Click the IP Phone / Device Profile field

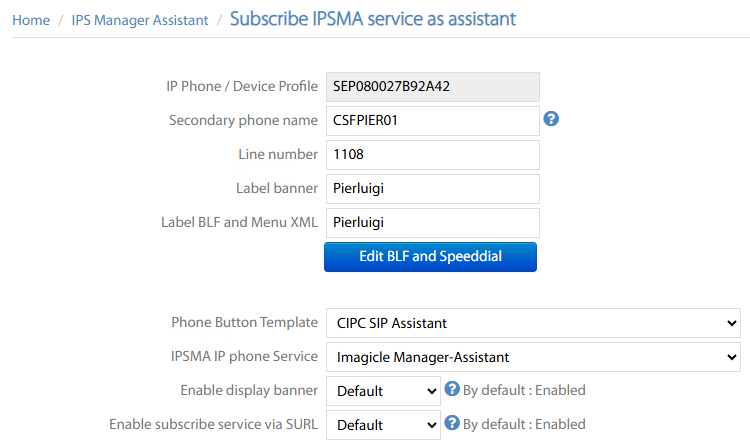(432, 86)
